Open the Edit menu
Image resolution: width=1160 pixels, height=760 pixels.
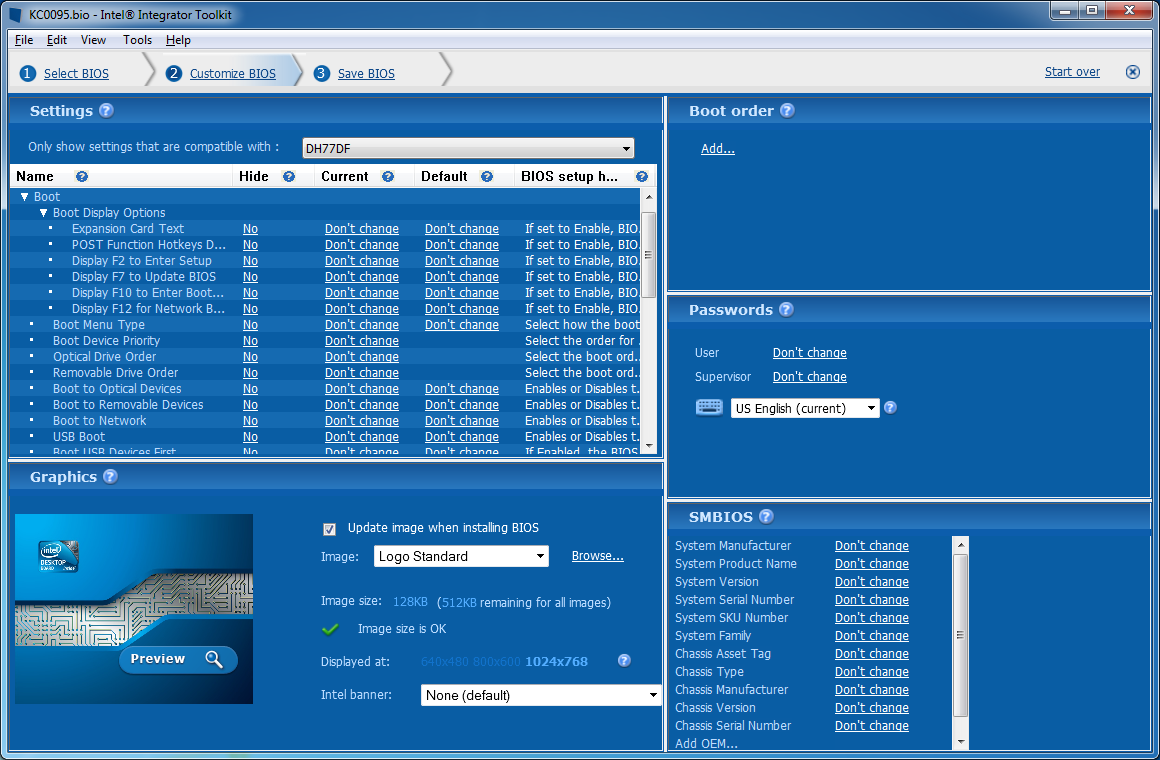tap(56, 40)
